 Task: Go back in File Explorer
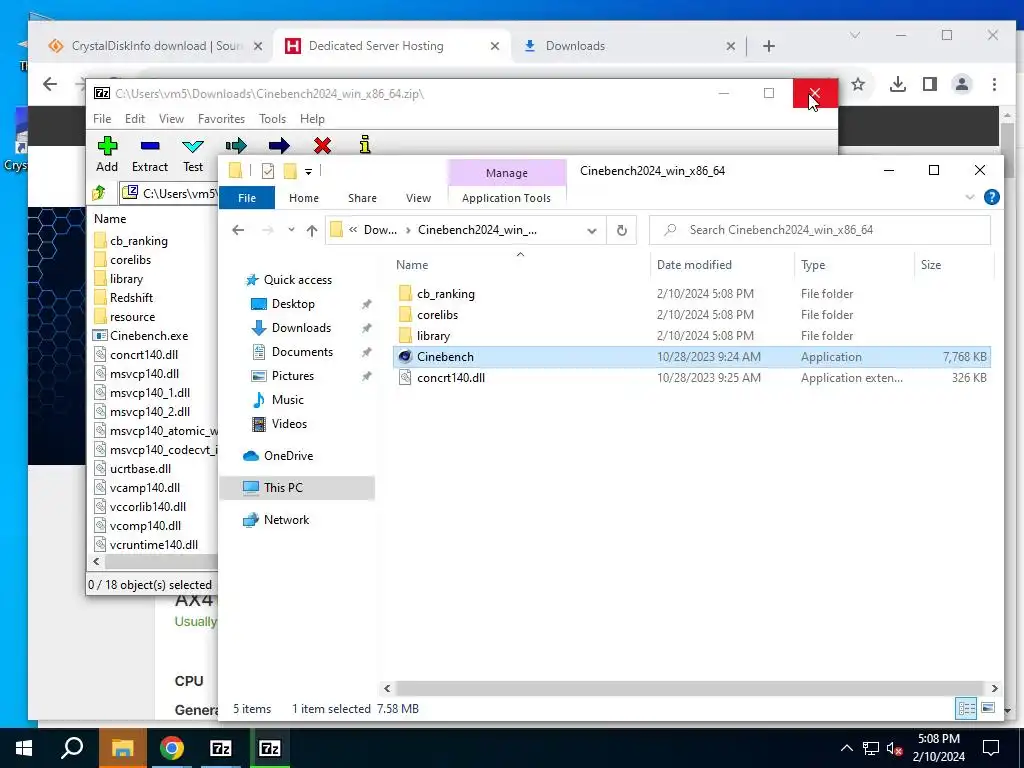(x=238, y=230)
